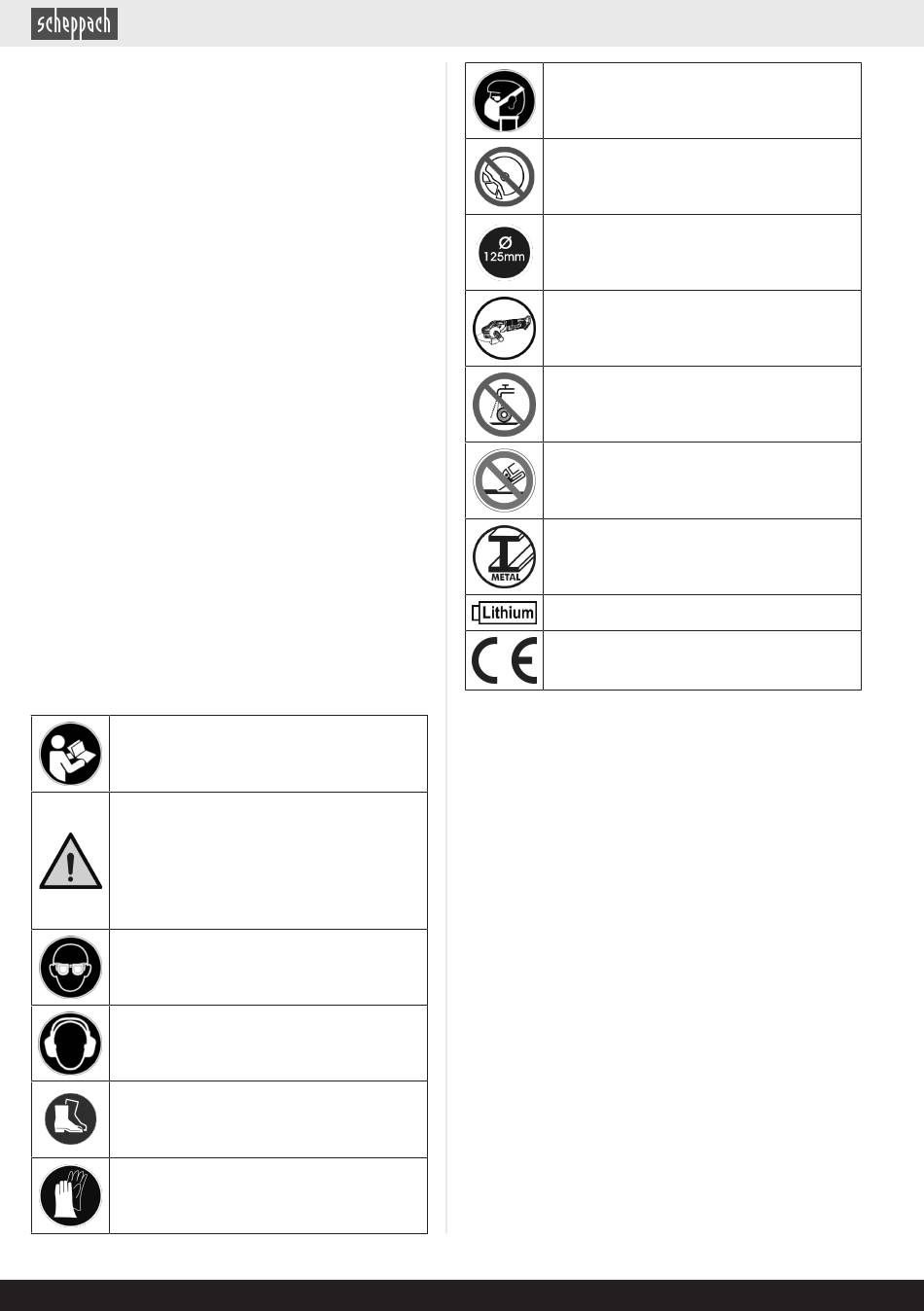
Task: Click the read manual symbol
Action: point(70,754)
